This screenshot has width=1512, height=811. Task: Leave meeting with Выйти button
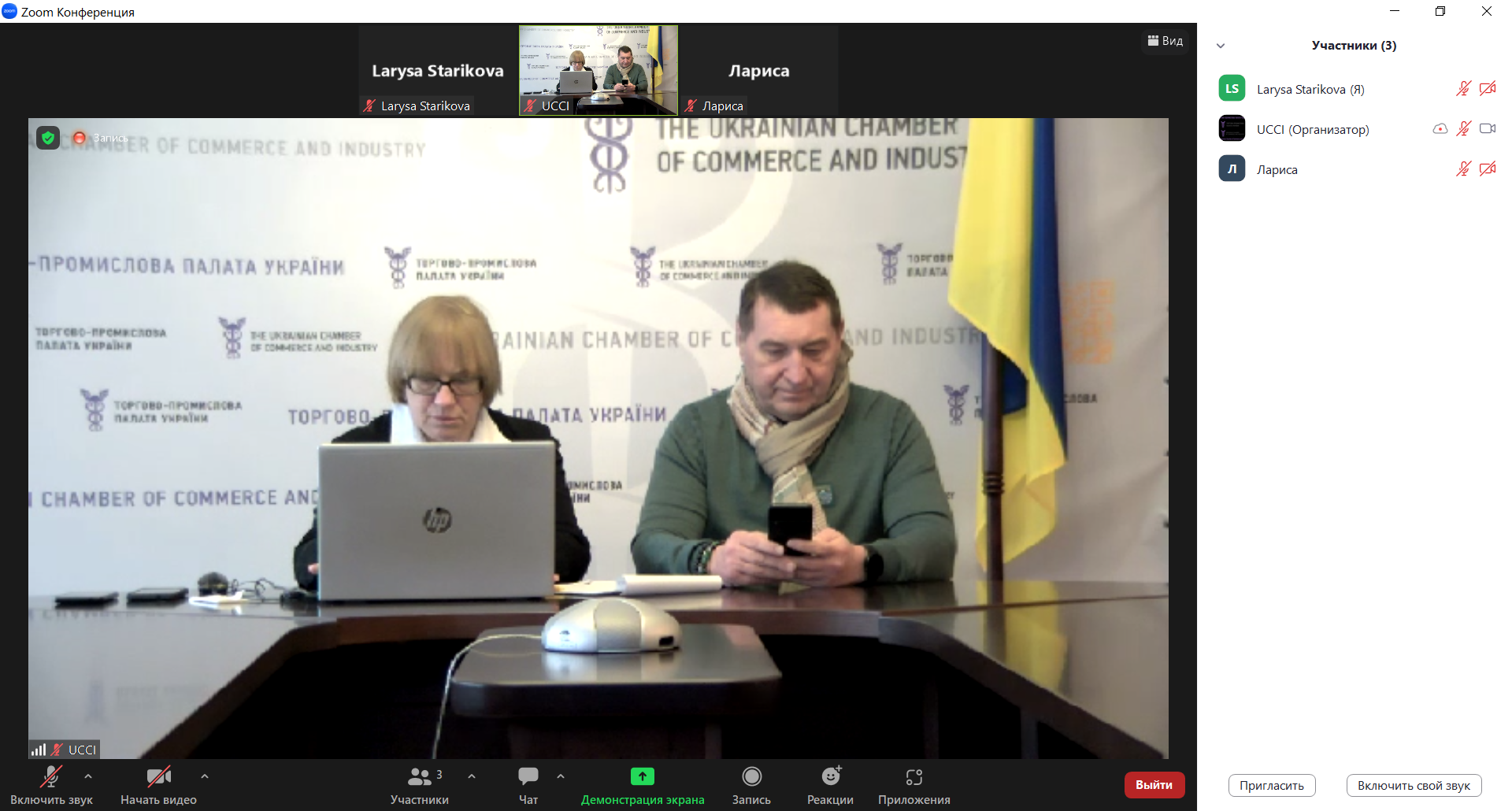pos(1154,785)
